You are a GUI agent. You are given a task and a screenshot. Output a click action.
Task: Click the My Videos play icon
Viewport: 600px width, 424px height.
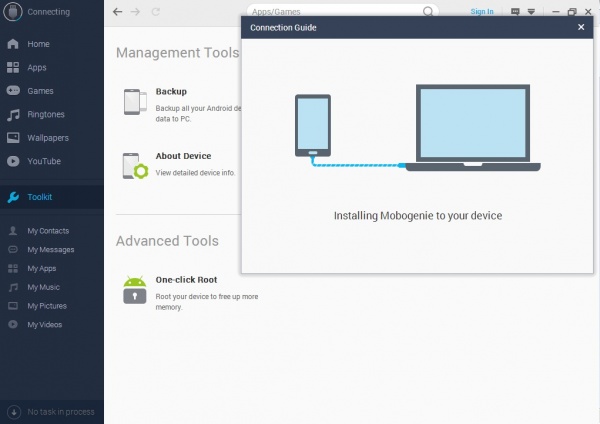coord(13,325)
